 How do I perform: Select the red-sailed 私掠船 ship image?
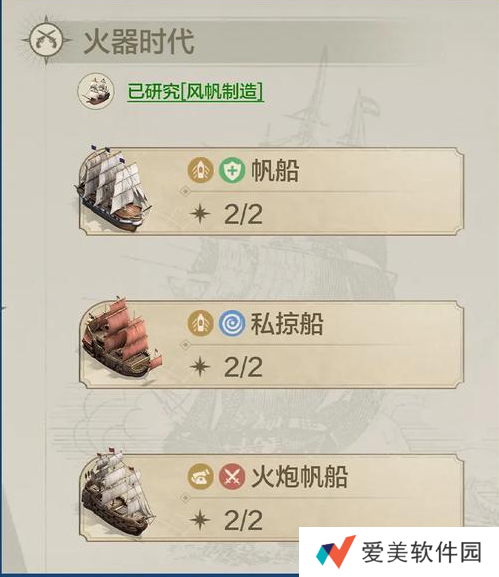121,341
